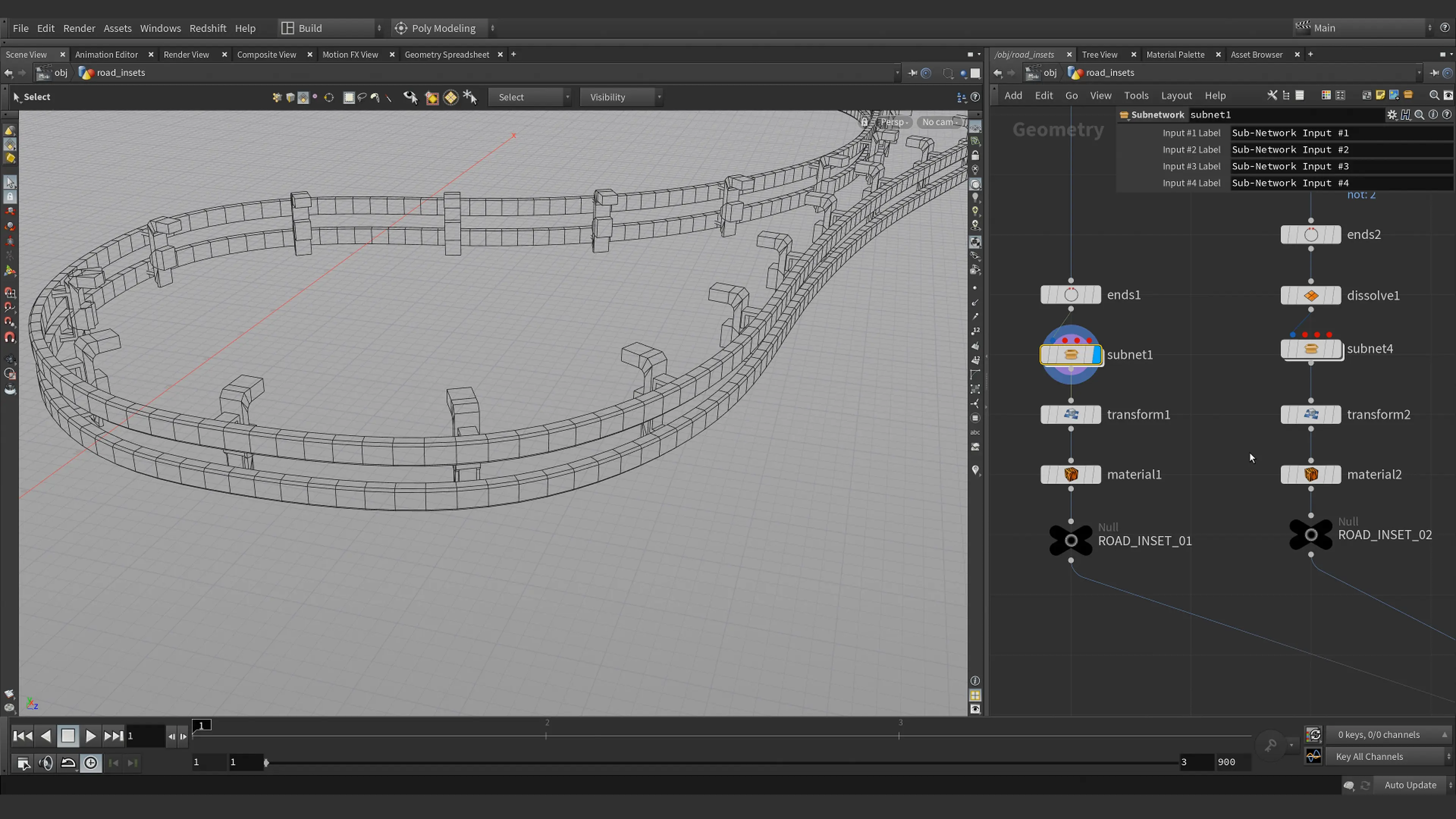Open the parameter gear menu for subnet1
This screenshot has width=1456, height=819.
(x=1392, y=115)
